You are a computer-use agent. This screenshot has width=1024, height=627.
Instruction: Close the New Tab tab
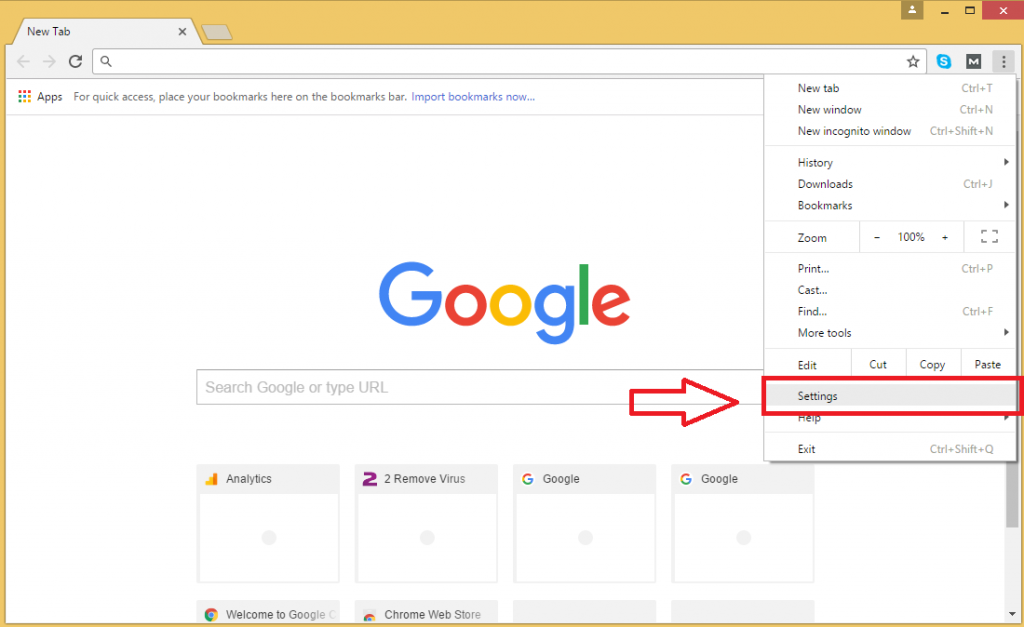pyautogui.click(x=182, y=32)
